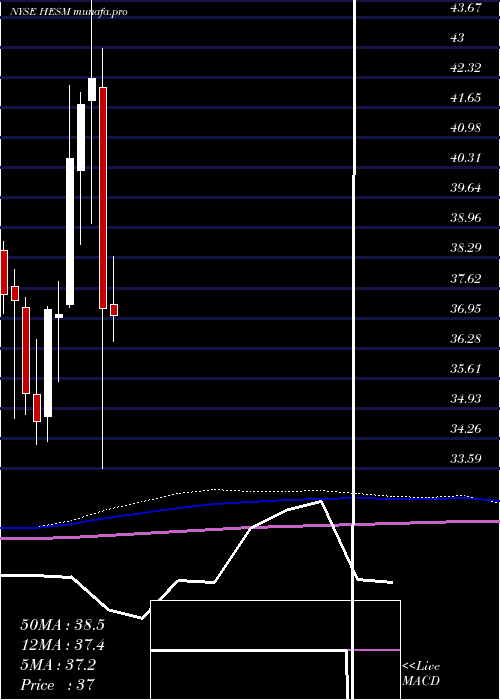
Task: Click the tallest red candlestick body
Action: tap(103, 198)
